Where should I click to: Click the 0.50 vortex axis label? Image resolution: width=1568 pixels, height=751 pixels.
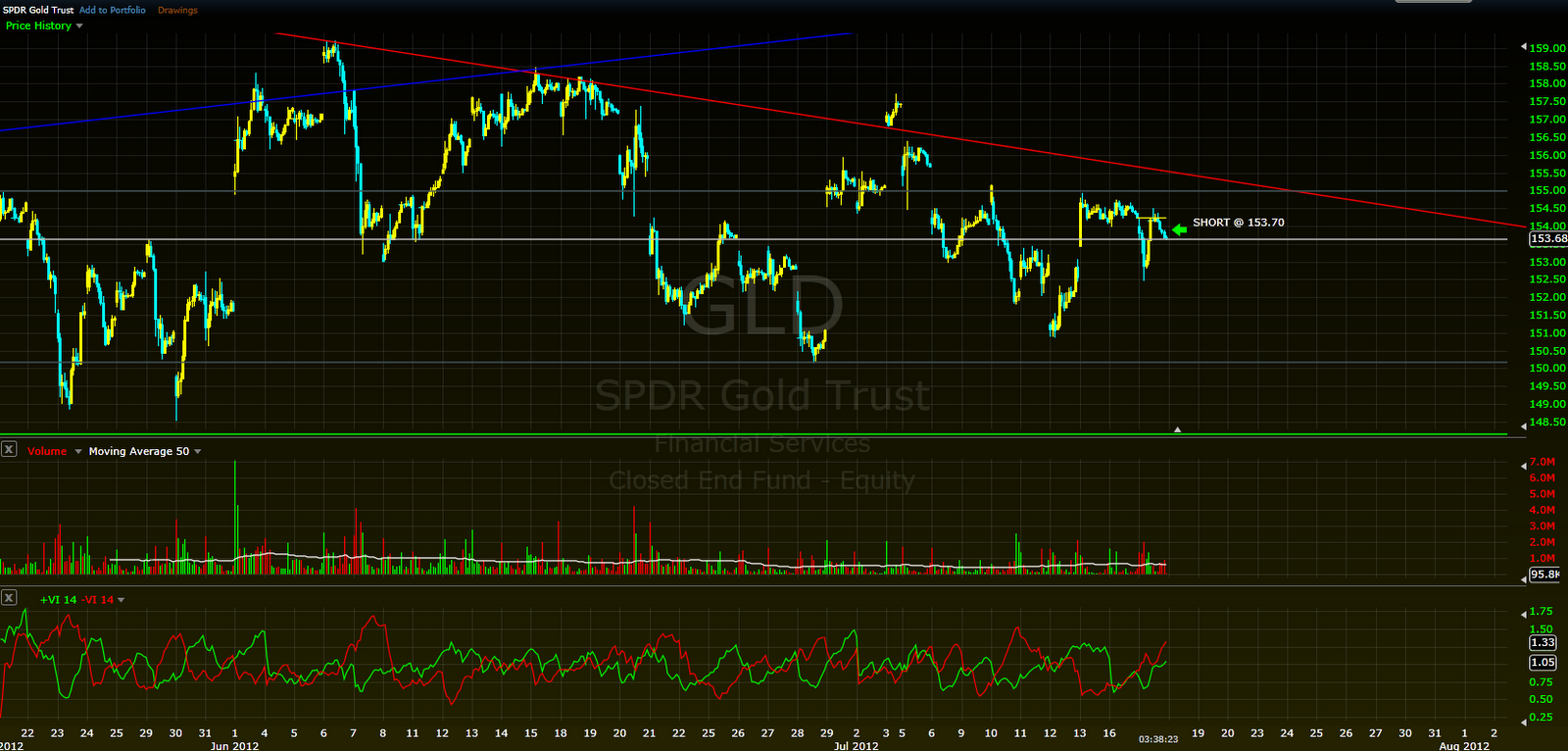tap(1541, 699)
